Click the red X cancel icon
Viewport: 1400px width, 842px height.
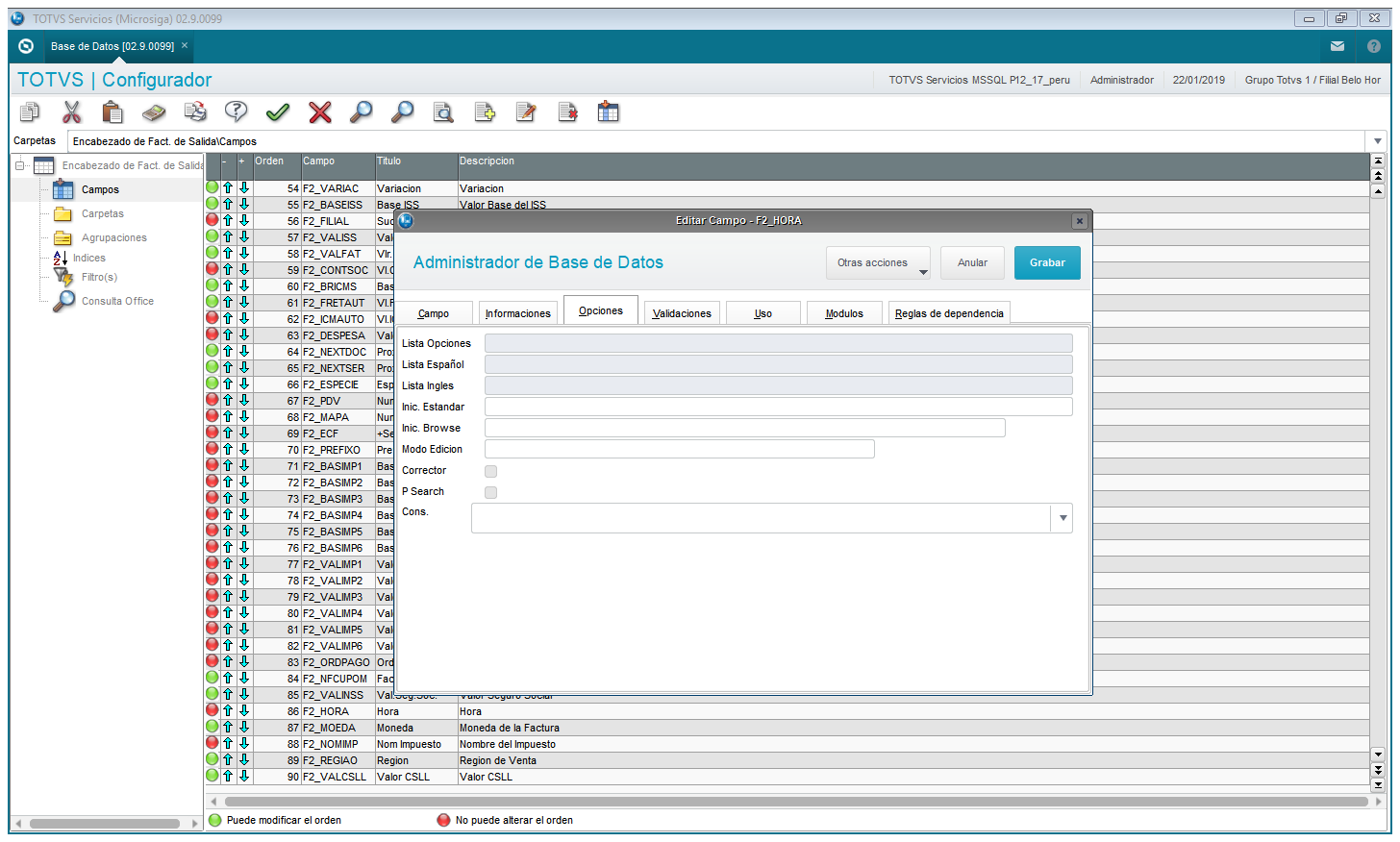[320, 112]
